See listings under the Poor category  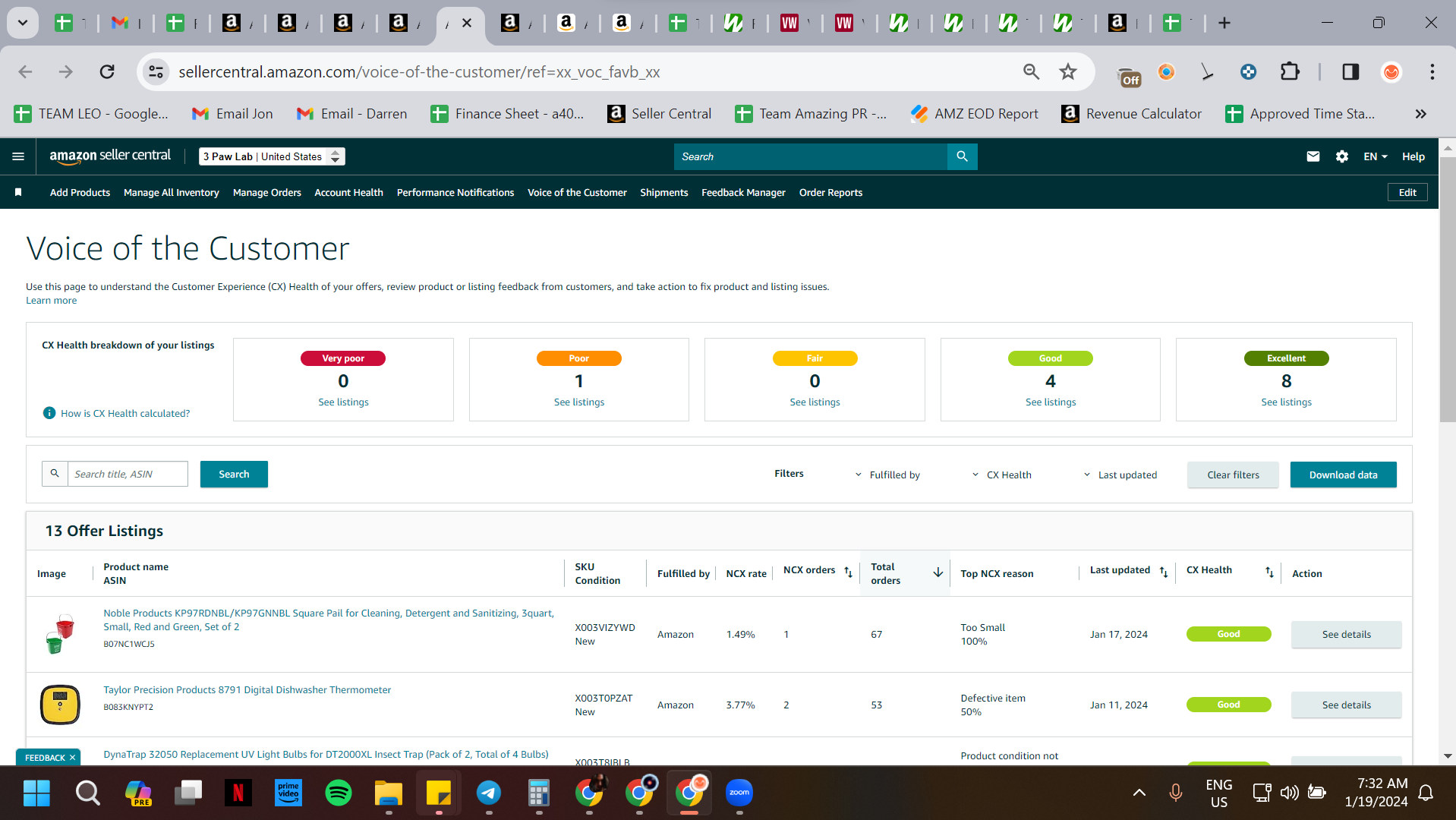[579, 402]
